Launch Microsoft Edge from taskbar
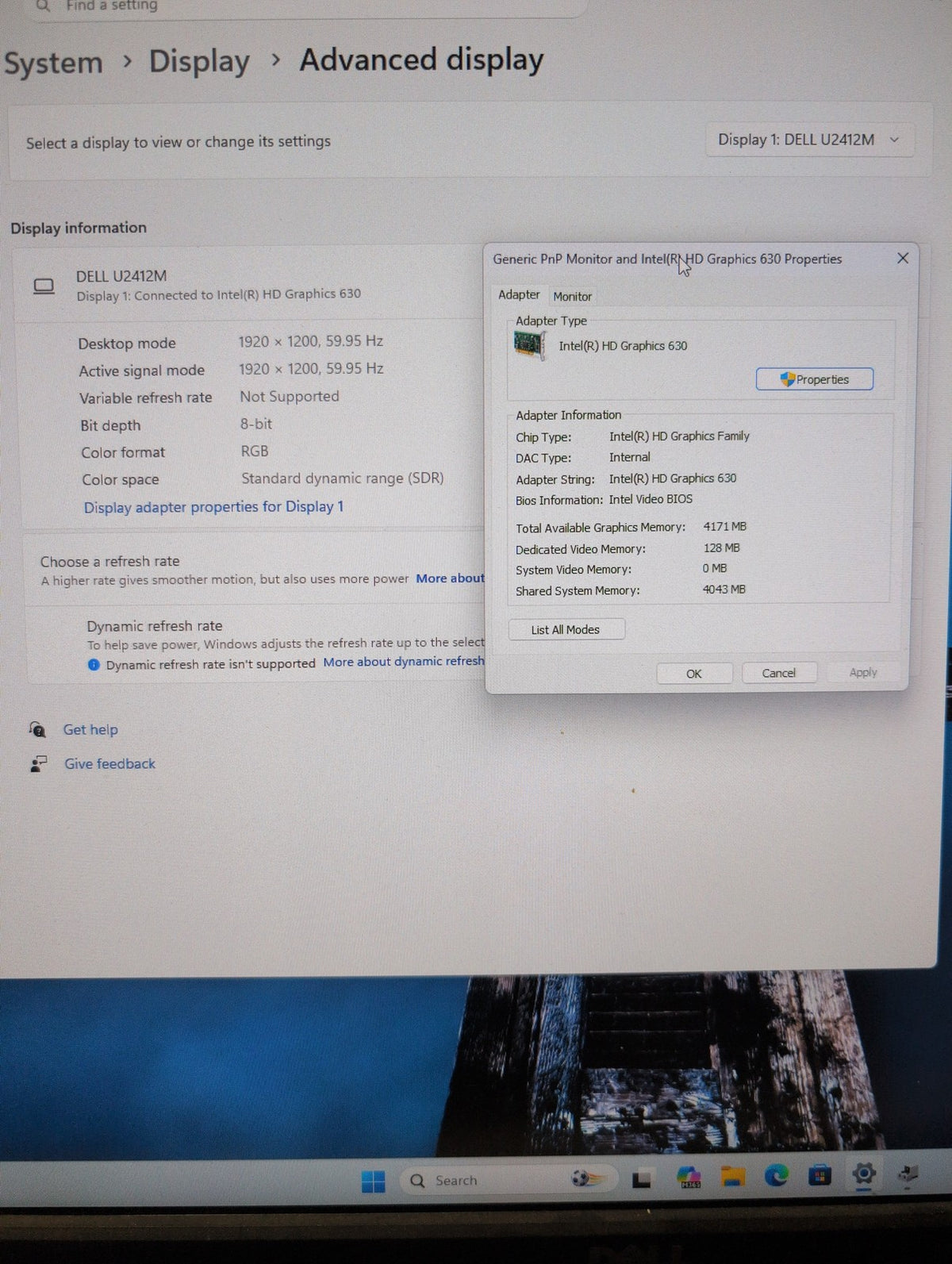 (x=776, y=1175)
